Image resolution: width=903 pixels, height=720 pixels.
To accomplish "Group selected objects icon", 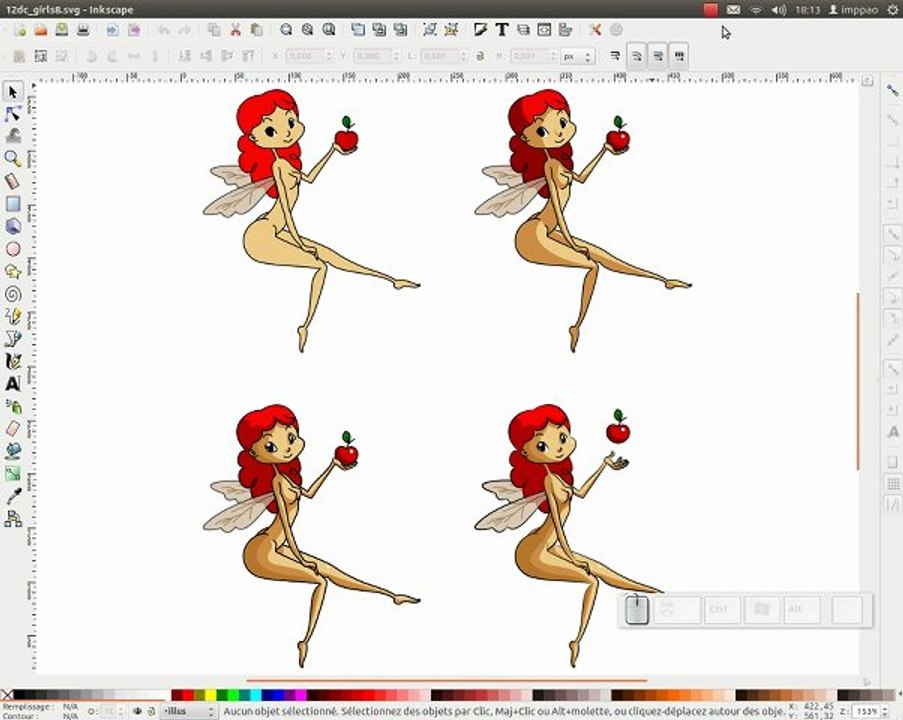I will pos(429,30).
